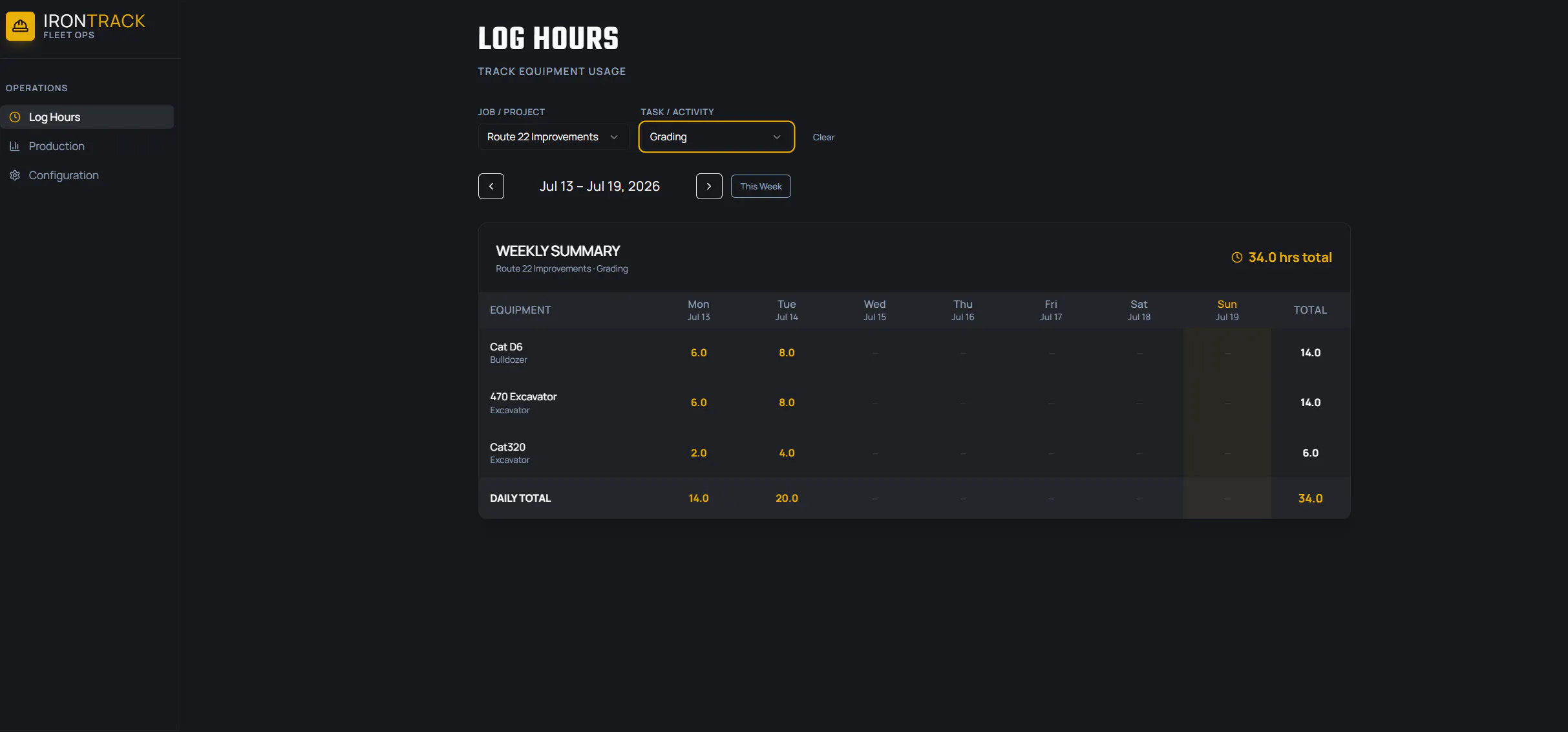Click the clock icon next to 34.0 hrs total
This screenshot has width=1568, height=732.
point(1236,257)
